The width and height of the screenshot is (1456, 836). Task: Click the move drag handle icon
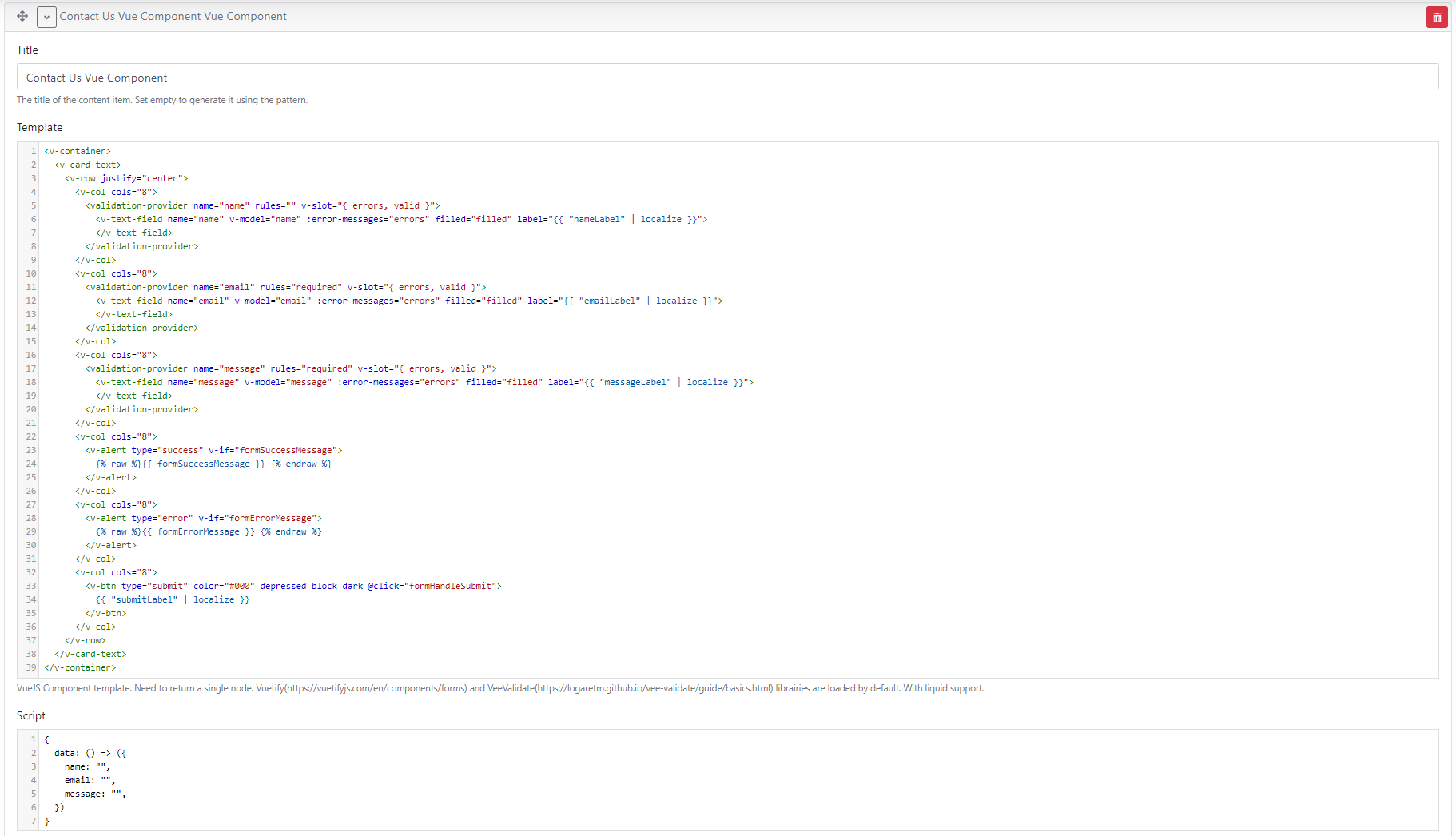pyautogui.click(x=22, y=16)
